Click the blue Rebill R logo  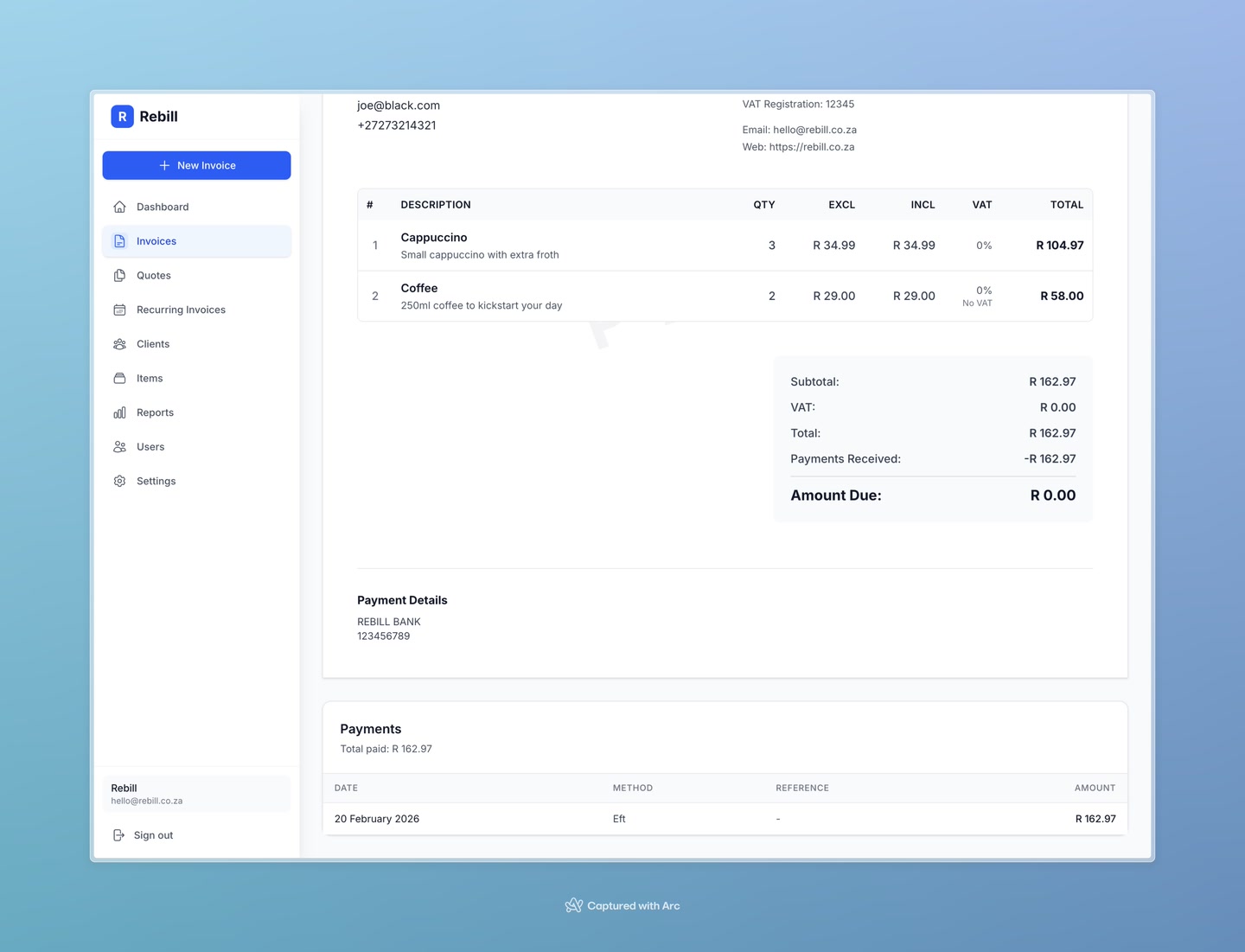(x=122, y=116)
